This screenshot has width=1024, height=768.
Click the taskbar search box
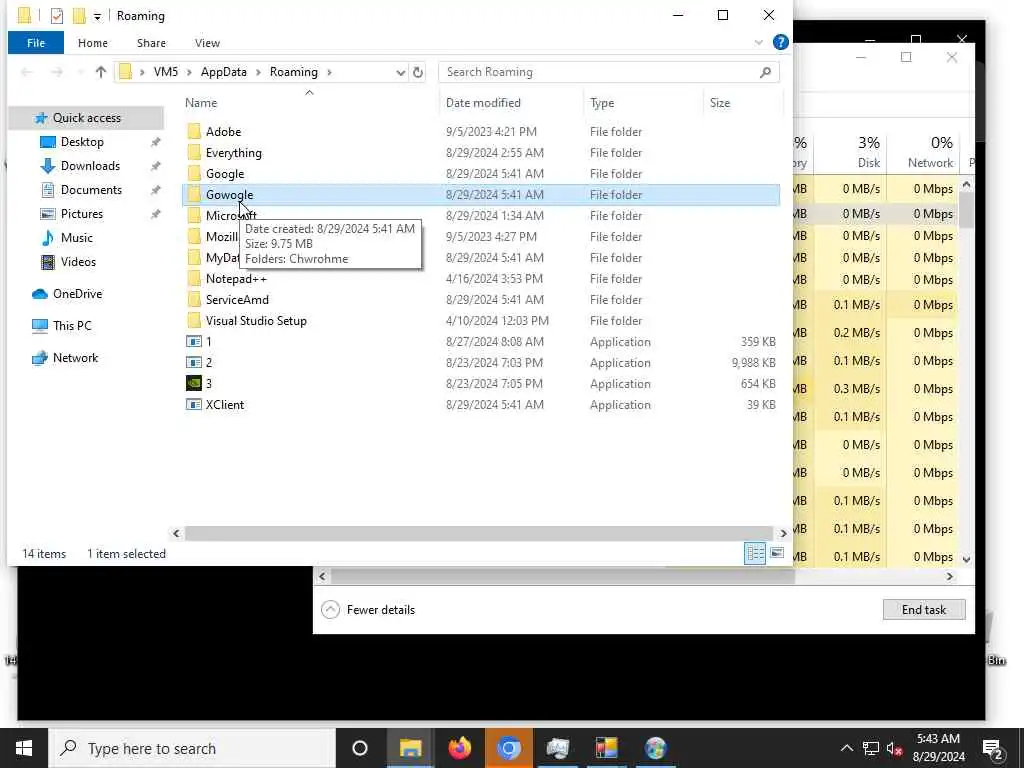coord(193,748)
